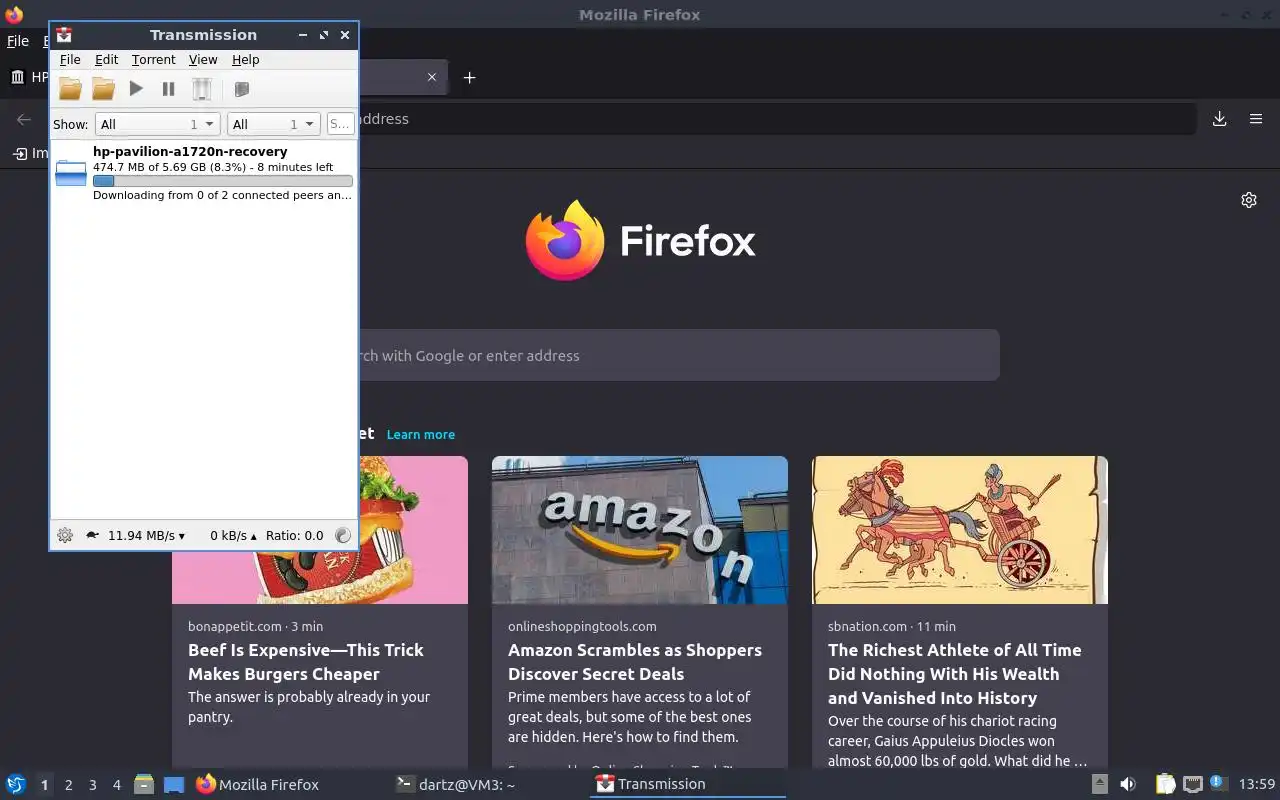Remove the torrent using the trash icon
Image resolution: width=1280 pixels, height=800 pixels.
202,89
